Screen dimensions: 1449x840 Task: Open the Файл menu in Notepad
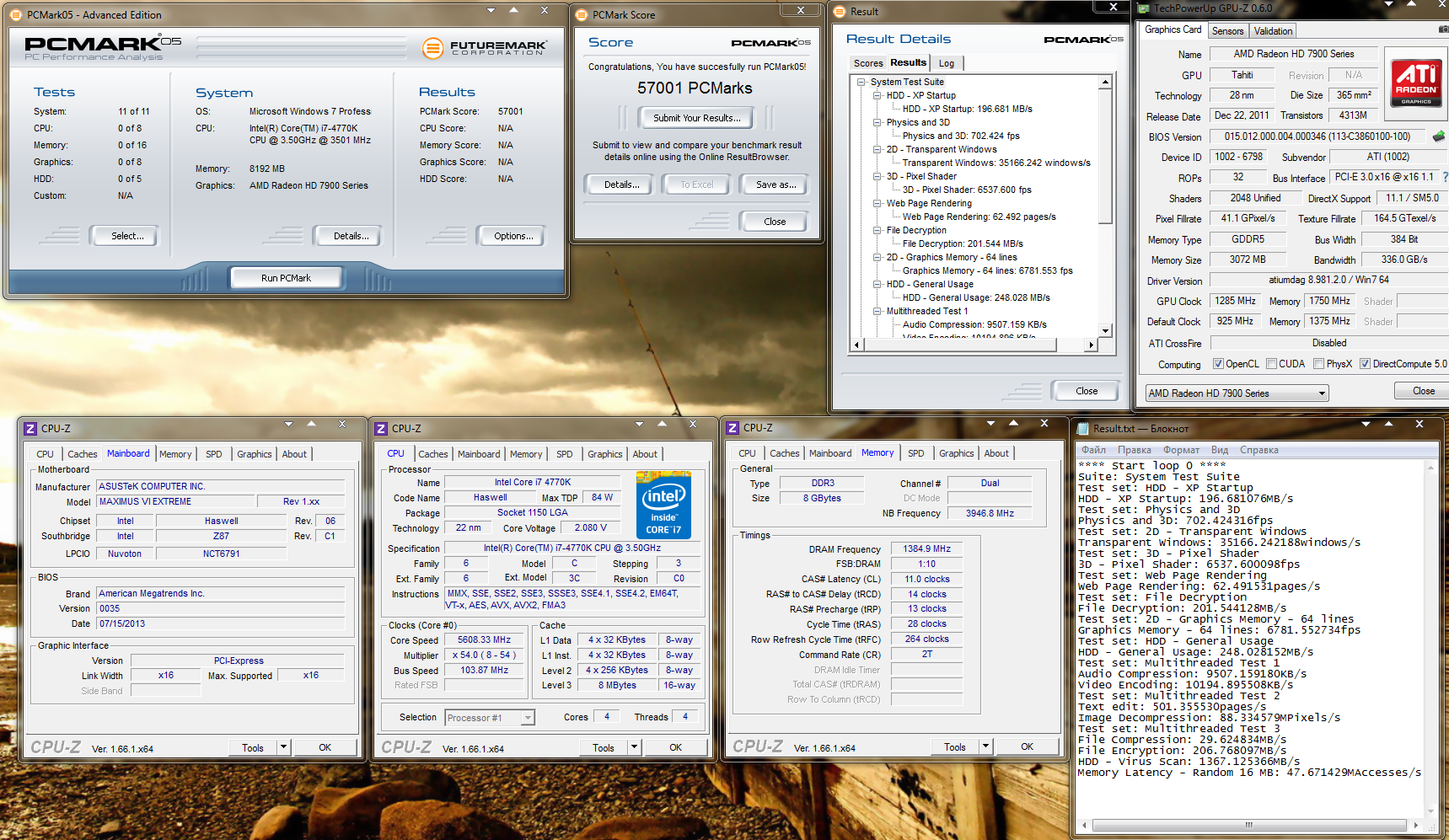click(1093, 450)
